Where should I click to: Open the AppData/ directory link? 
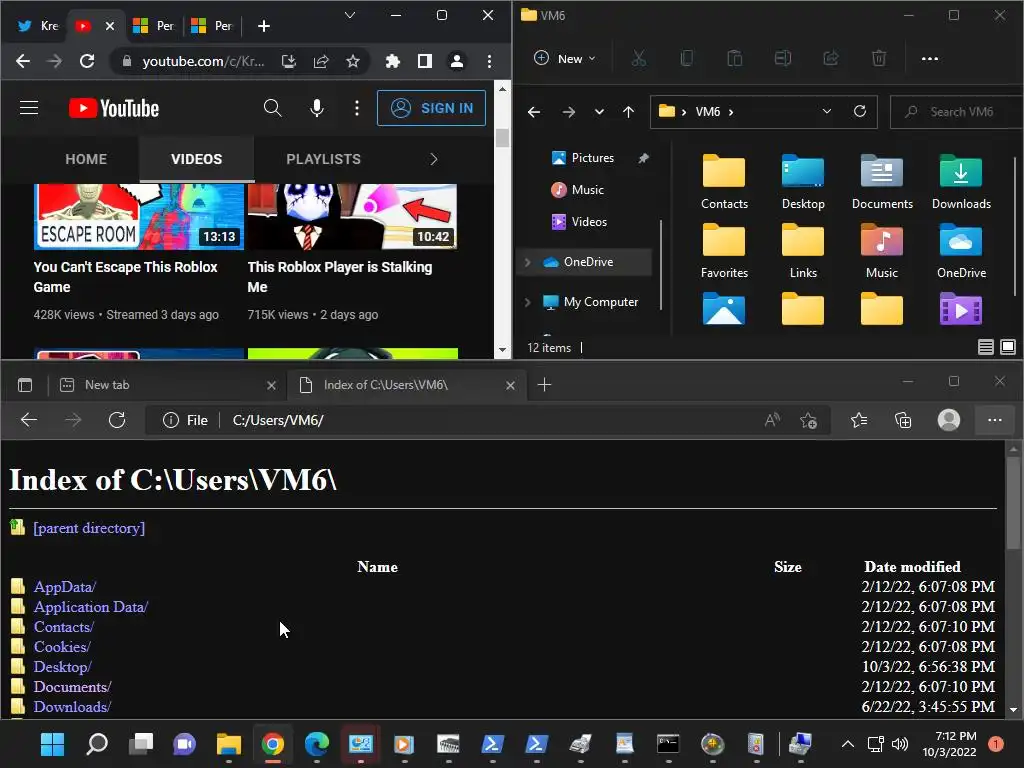pos(65,587)
